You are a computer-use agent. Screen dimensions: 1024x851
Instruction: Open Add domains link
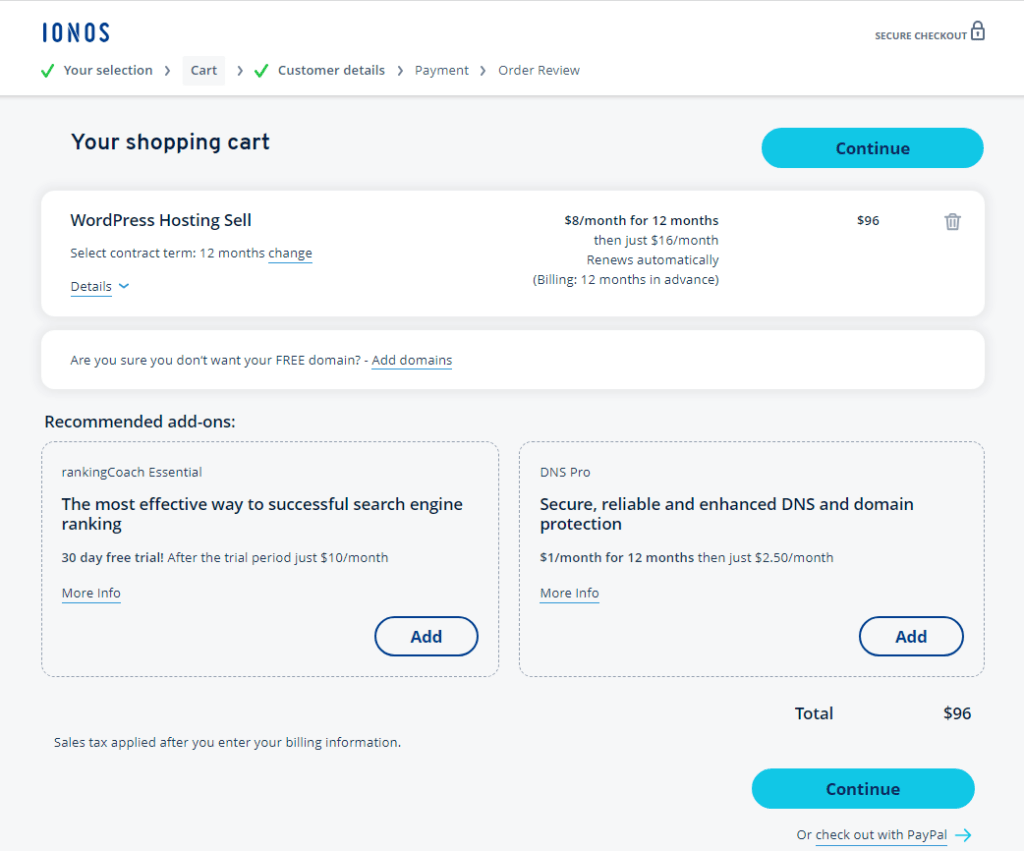(411, 360)
